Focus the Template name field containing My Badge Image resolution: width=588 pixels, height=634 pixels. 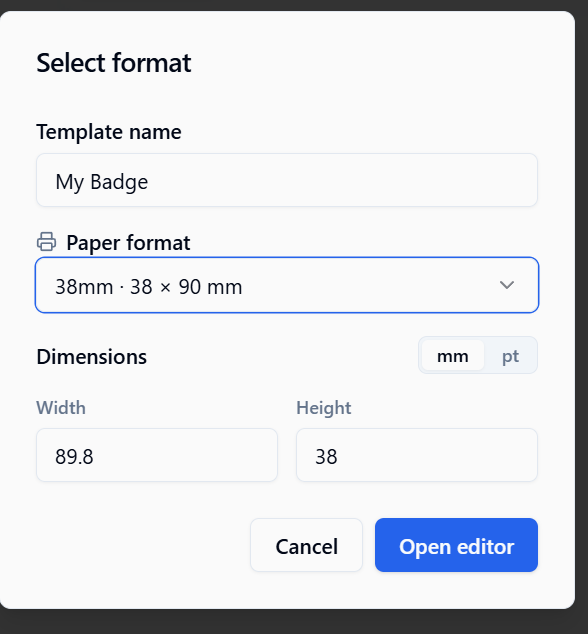pos(287,180)
